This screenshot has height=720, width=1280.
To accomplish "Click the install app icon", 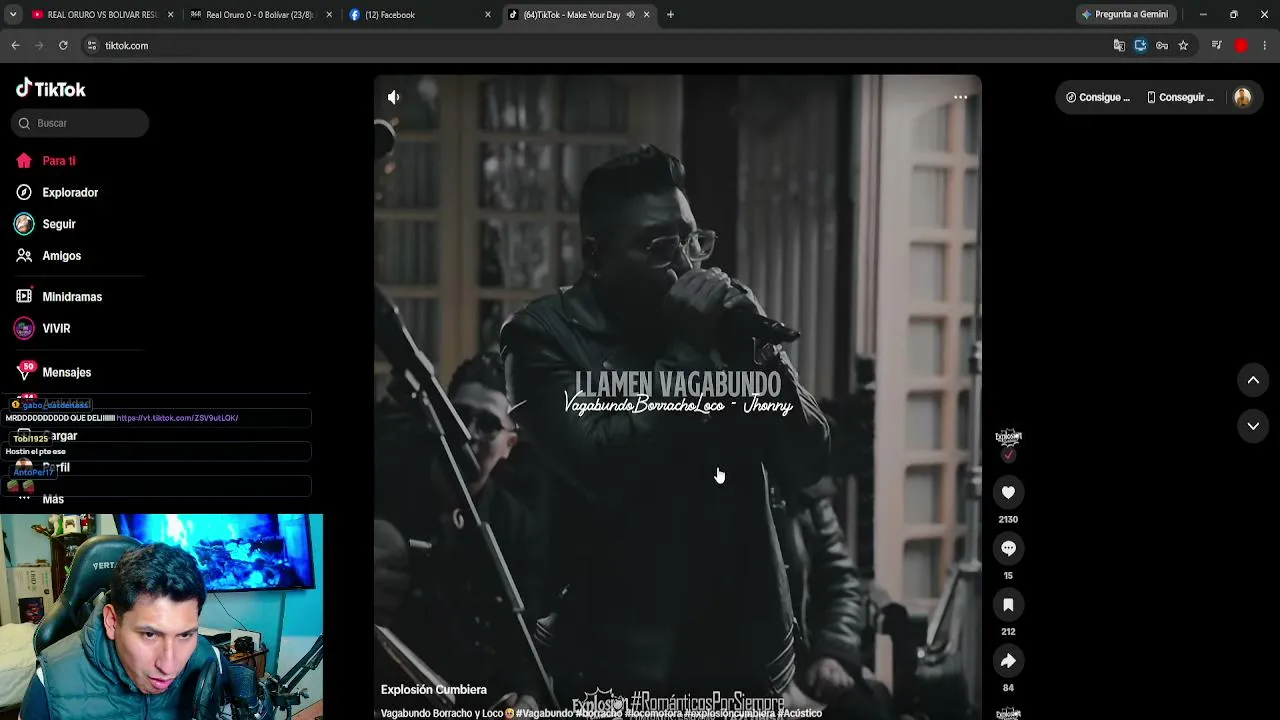I will click(1140, 45).
